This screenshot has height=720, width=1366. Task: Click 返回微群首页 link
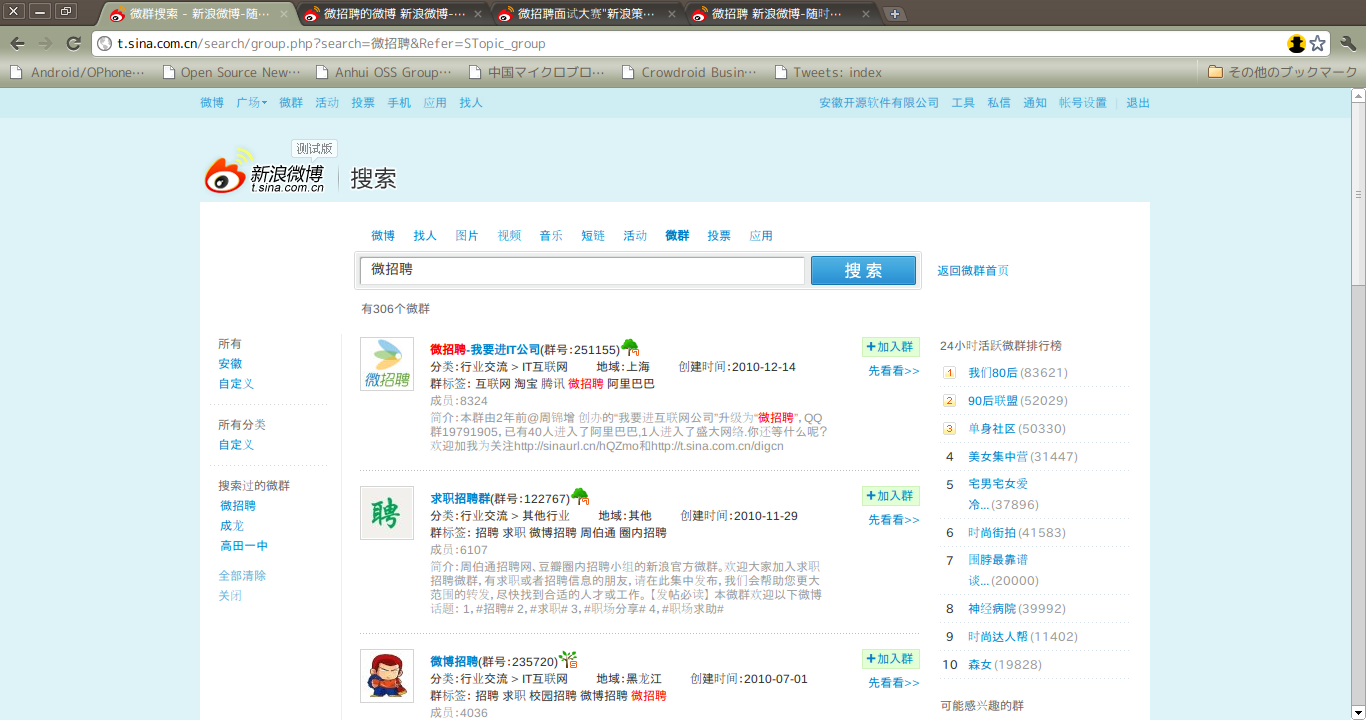[x=973, y=271]
